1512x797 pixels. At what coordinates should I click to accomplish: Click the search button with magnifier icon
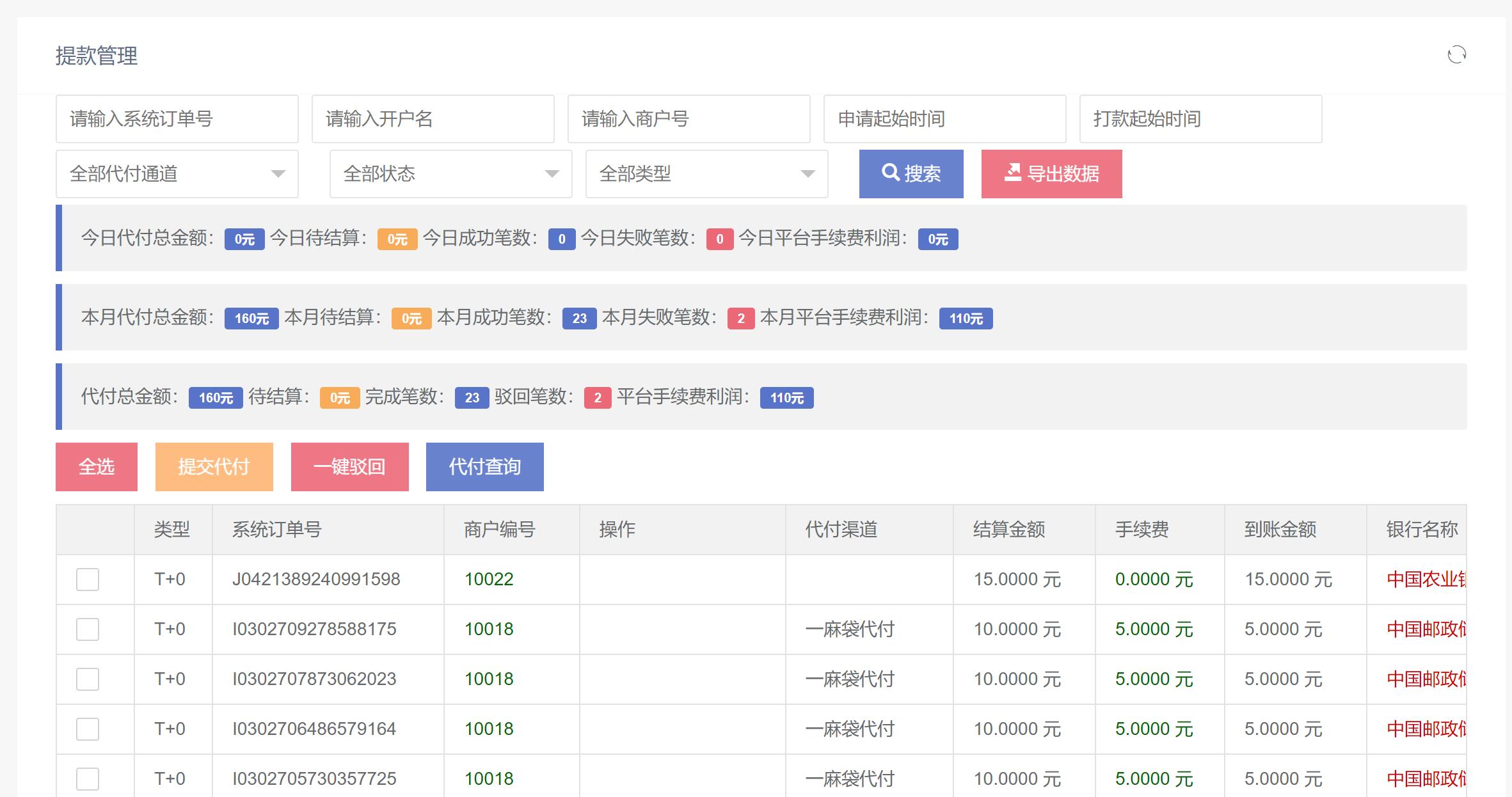pyautogui.click(x=911, y=173)
